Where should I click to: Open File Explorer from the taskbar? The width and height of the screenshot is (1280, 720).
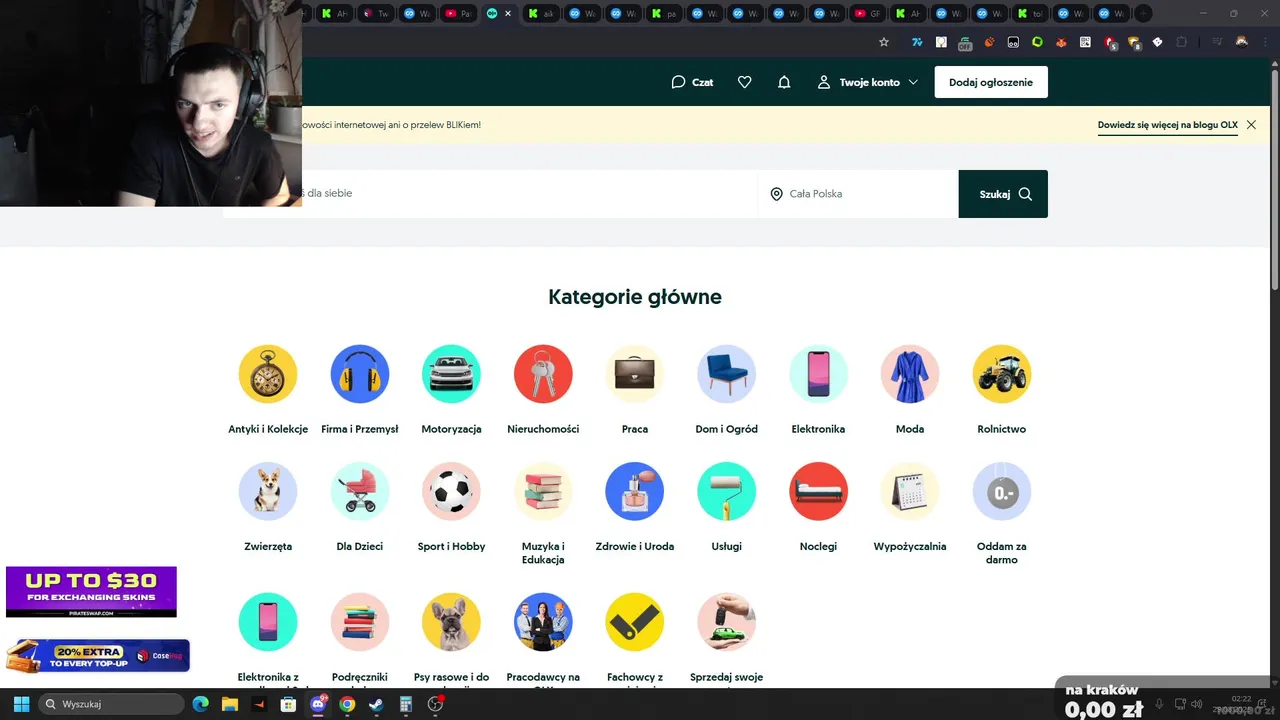tap(229, 704)
